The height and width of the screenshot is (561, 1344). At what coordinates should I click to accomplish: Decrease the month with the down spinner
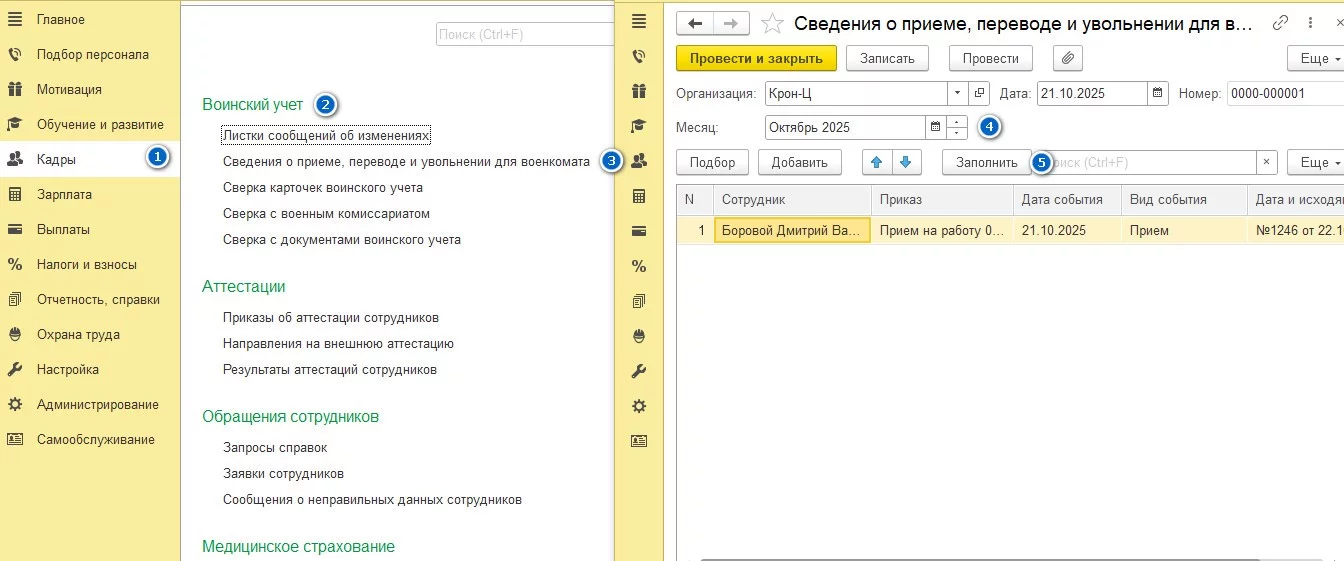(957, 133)
